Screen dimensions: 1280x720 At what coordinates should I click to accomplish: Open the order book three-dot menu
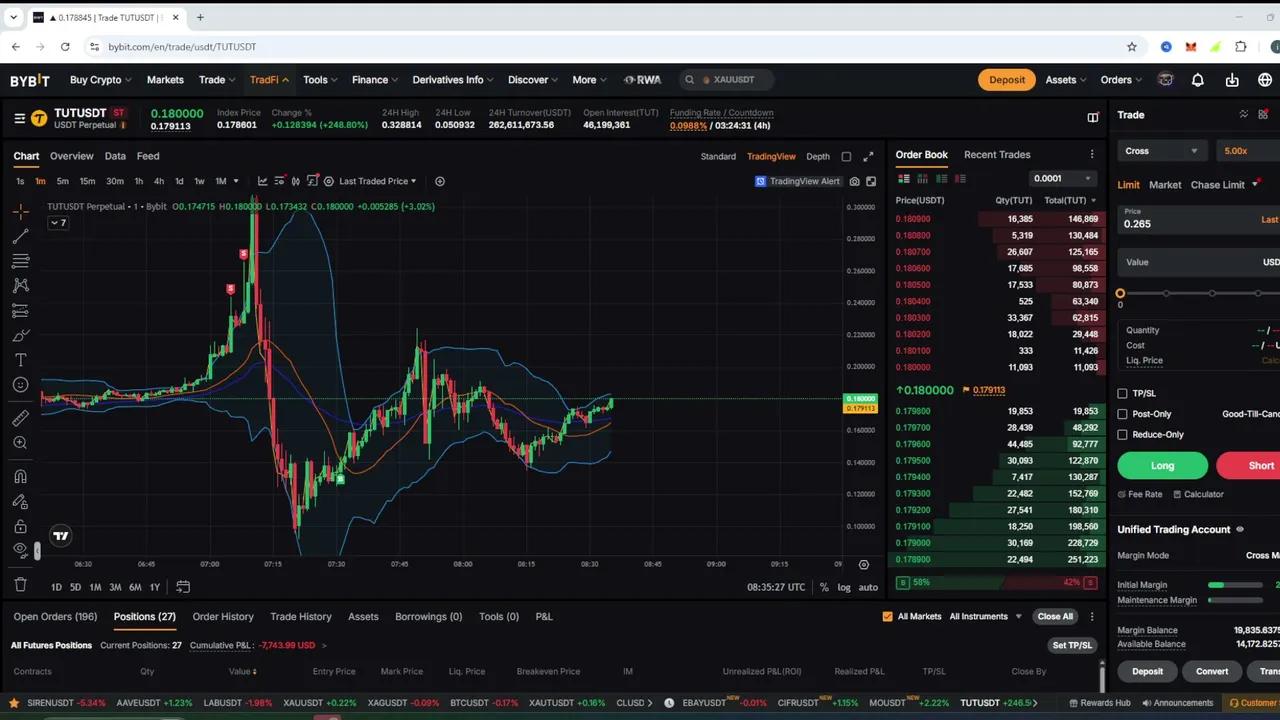[1092, 155]
